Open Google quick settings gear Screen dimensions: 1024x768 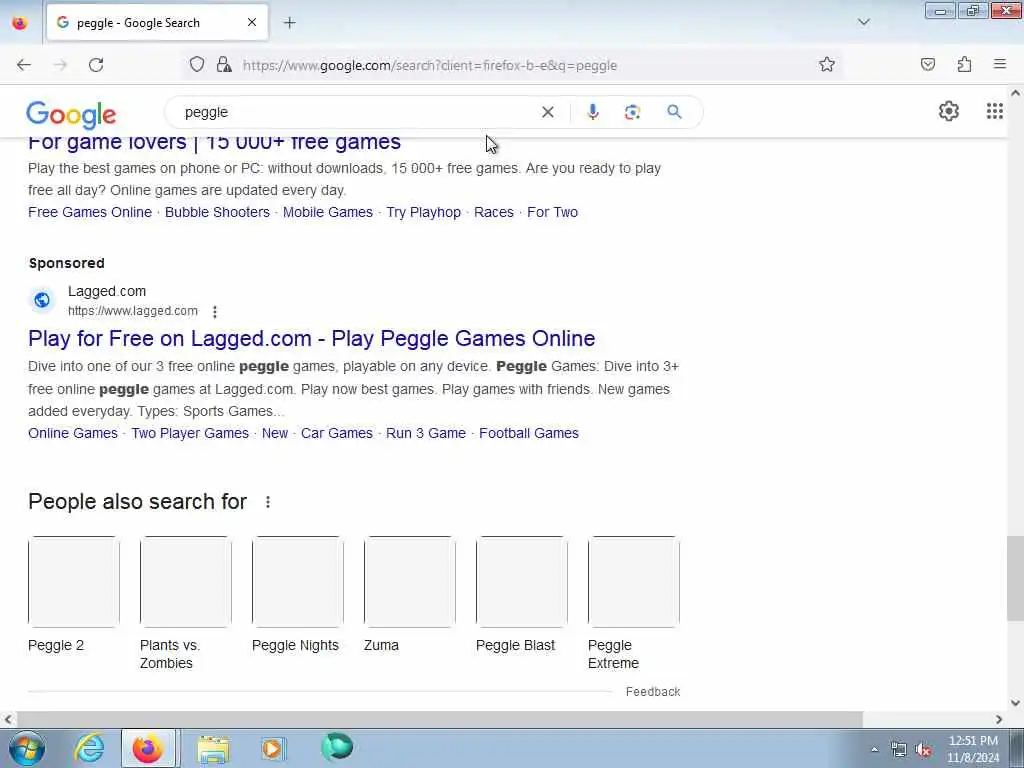point(949,112)
